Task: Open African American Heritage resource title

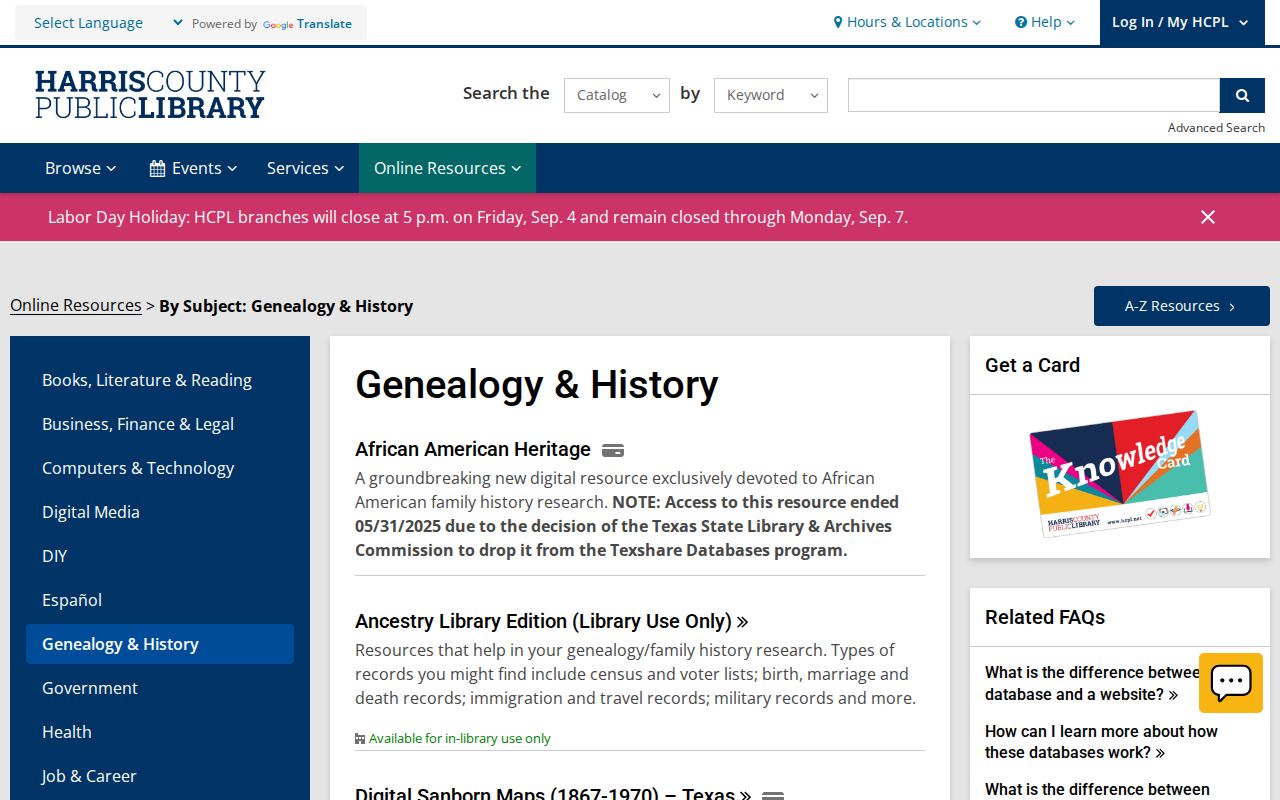Action: click(x=473, y=449)
